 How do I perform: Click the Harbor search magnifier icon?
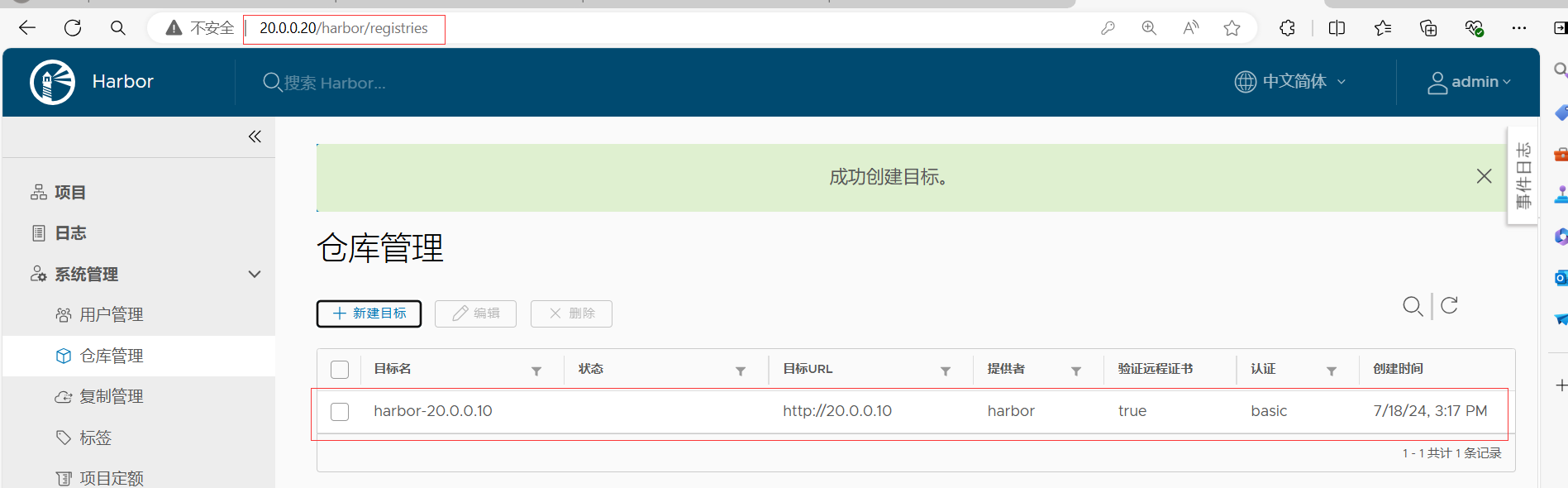(x=272, y=82)
